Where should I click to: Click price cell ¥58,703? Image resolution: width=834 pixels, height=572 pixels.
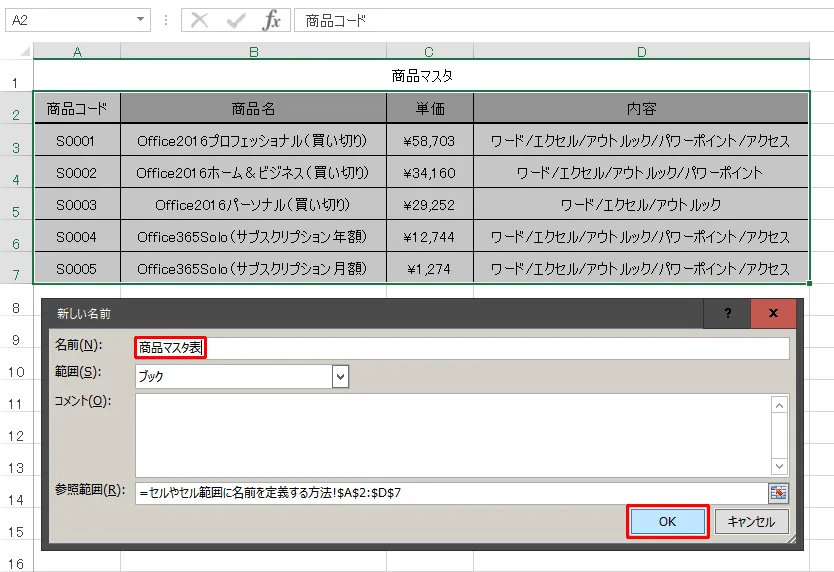[430, 140]
